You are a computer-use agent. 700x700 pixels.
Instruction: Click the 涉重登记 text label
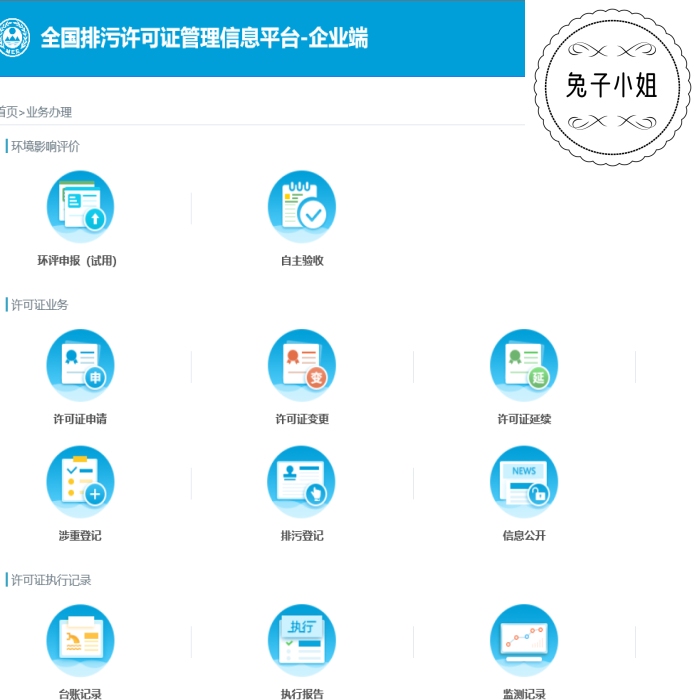80,535
